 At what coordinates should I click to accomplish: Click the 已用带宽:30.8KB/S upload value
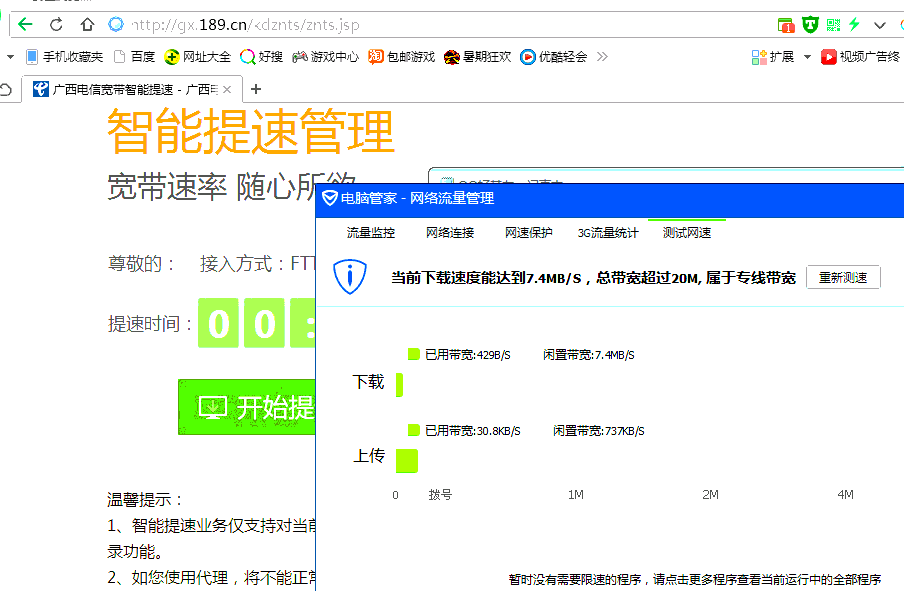[473, 431]
